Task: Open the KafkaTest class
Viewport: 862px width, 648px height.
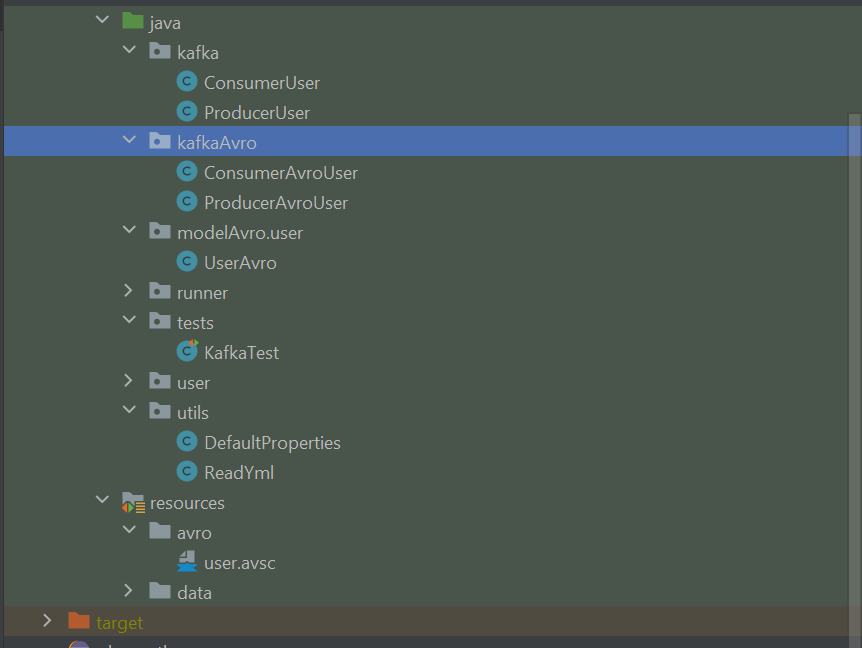Action: pyautogui.click(x=241, y=353)
